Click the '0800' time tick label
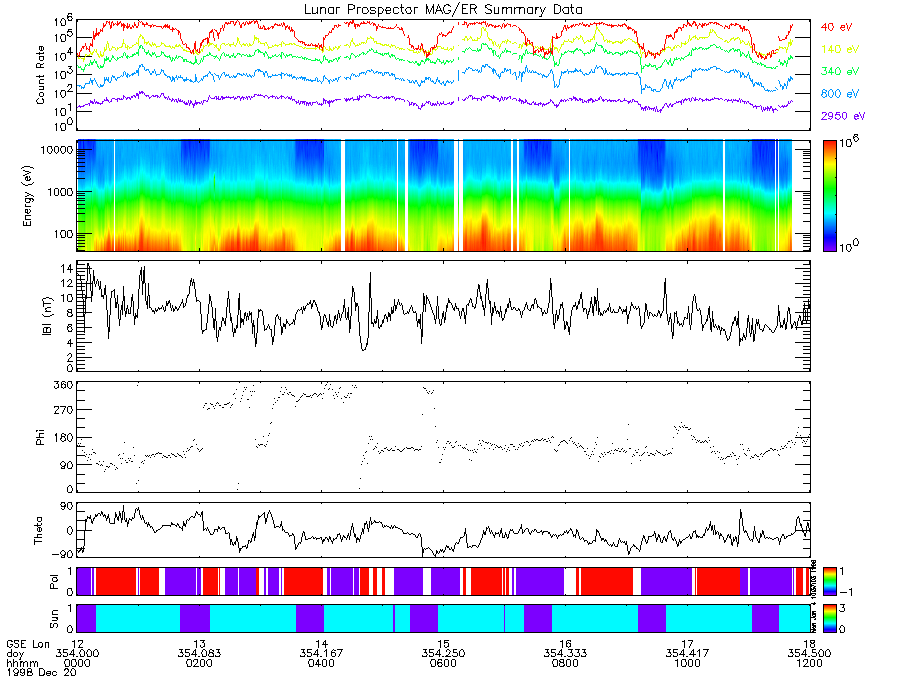The image size is (900, 700). point(565,663)
